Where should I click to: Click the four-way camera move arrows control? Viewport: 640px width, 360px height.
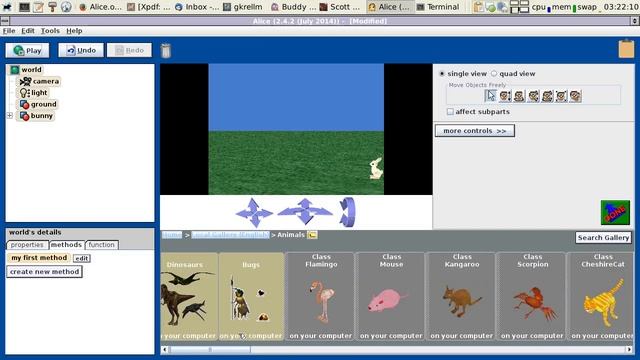254,213
